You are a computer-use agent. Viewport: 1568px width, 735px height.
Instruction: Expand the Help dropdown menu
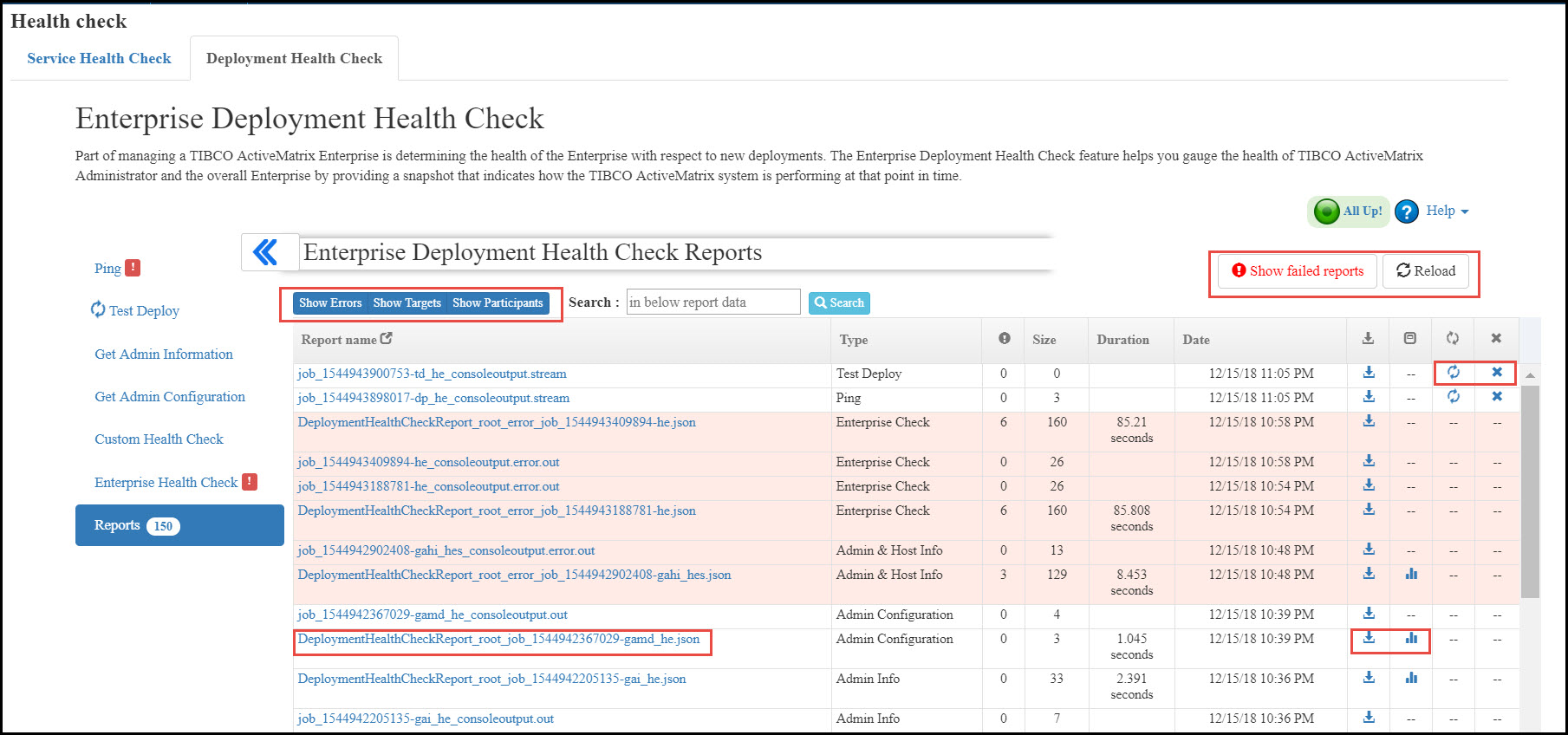pyautogui.click(x=1448, y=211)
